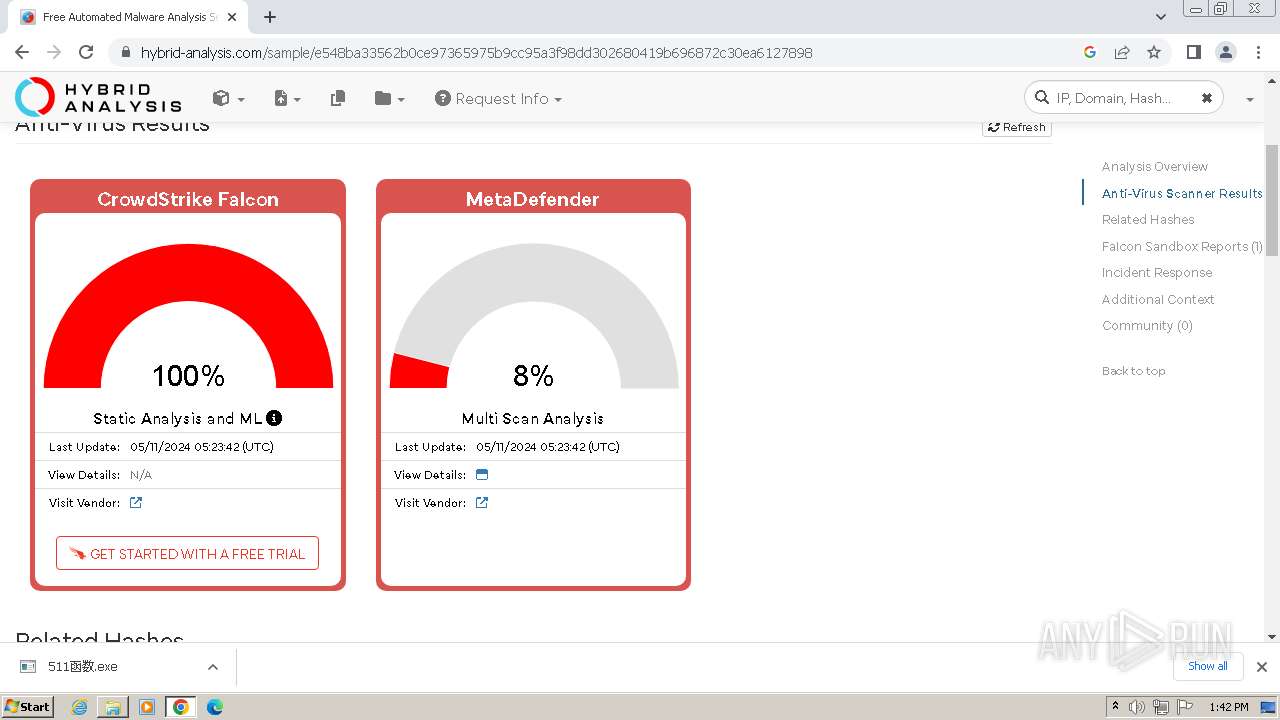The height and width of the screenshot is (720, 1280).
Task: Close the downloads bar
Action: pyautogui.click(x=1262, y=667)
